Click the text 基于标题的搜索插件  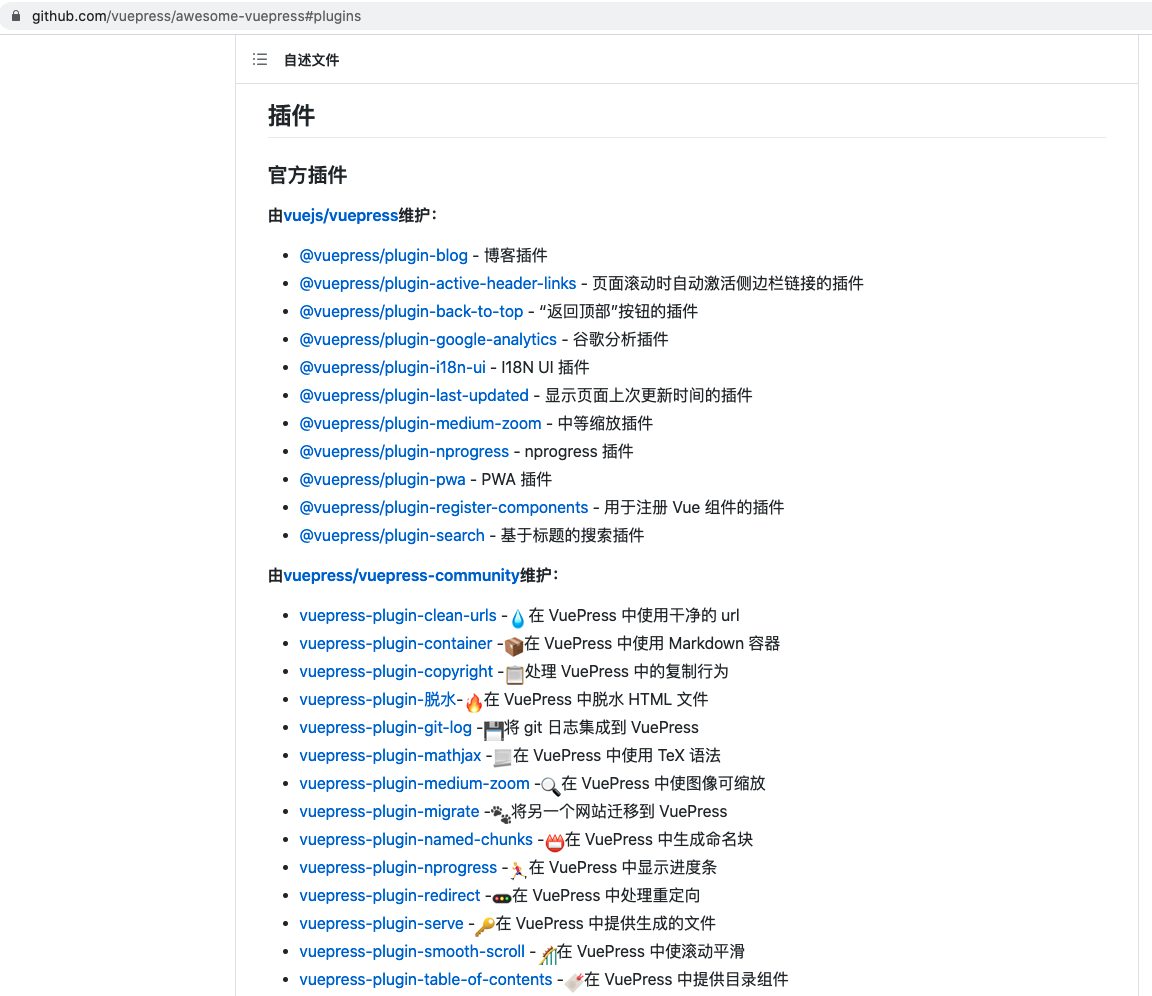coord(572,535)
